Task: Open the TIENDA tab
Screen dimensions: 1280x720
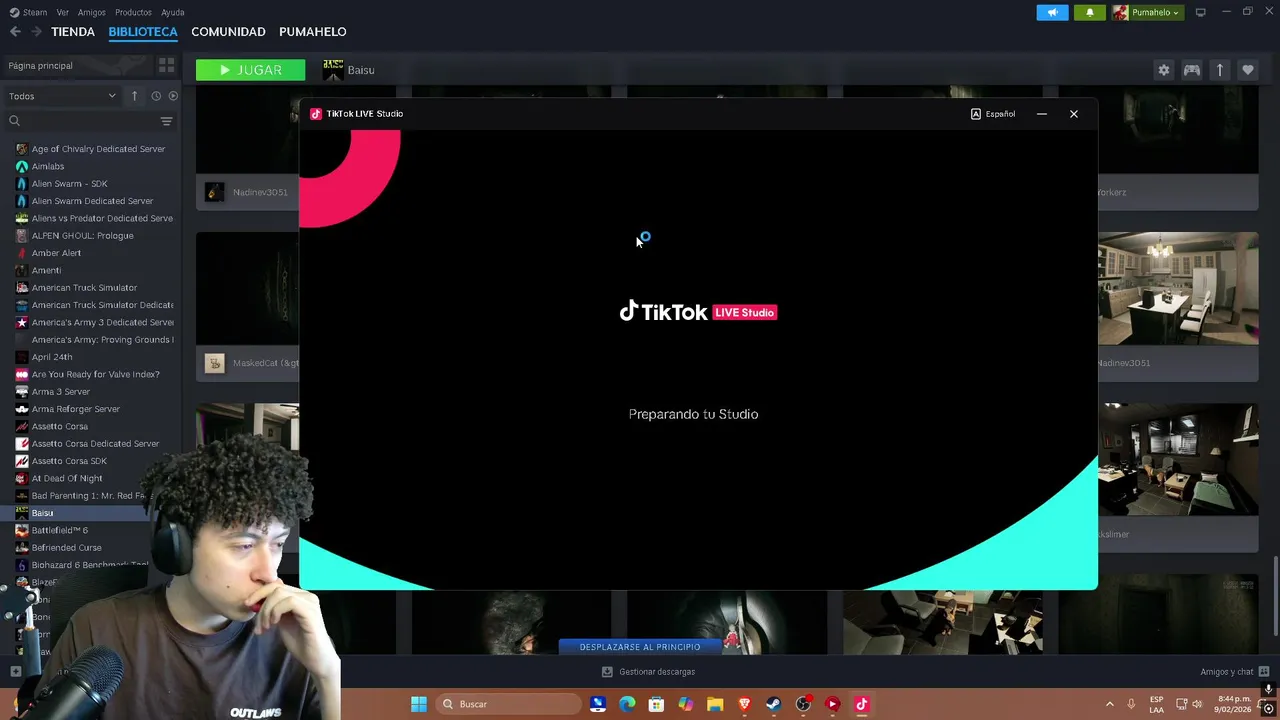Action: 73,32
